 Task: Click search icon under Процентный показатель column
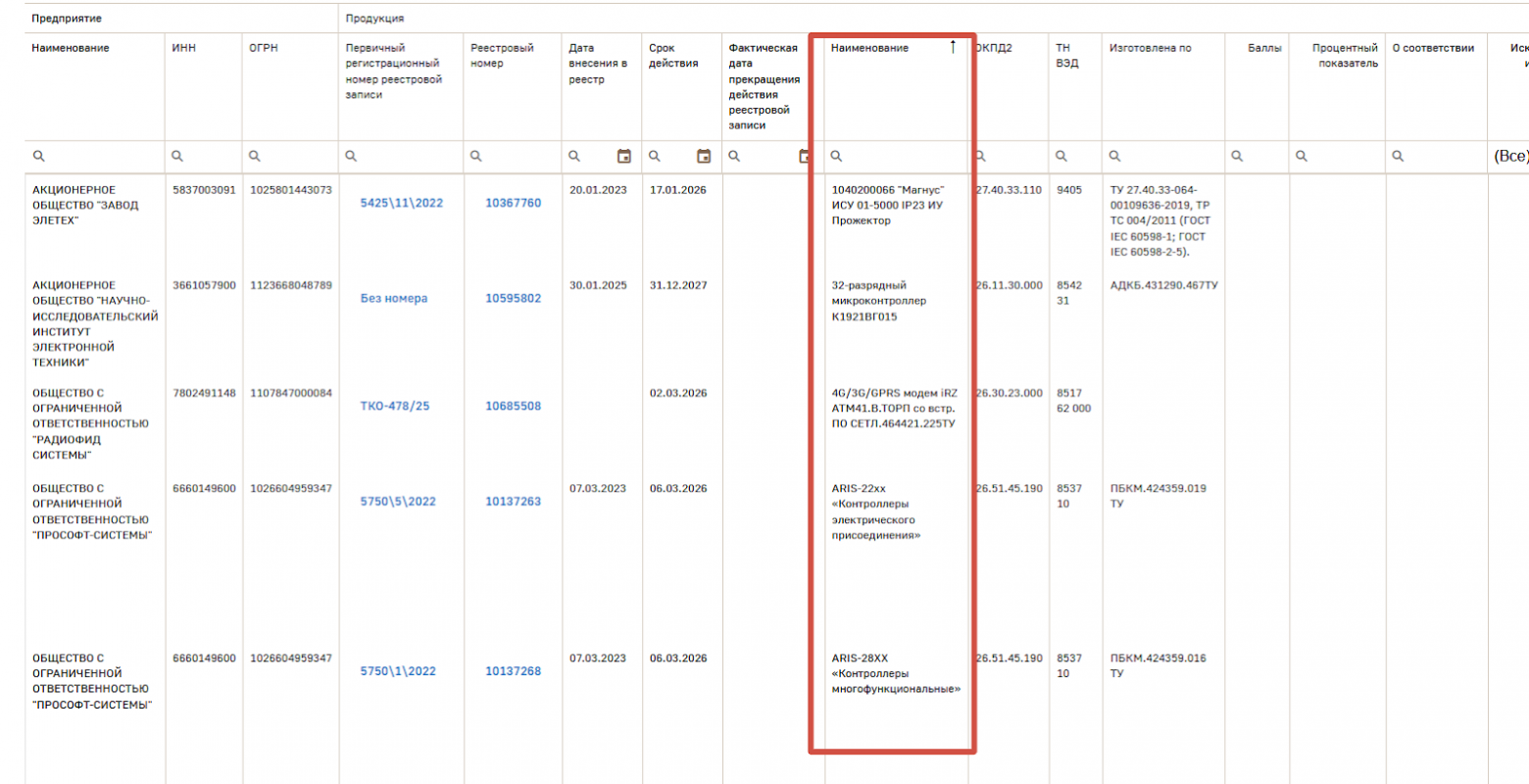tap(1302, 156)
